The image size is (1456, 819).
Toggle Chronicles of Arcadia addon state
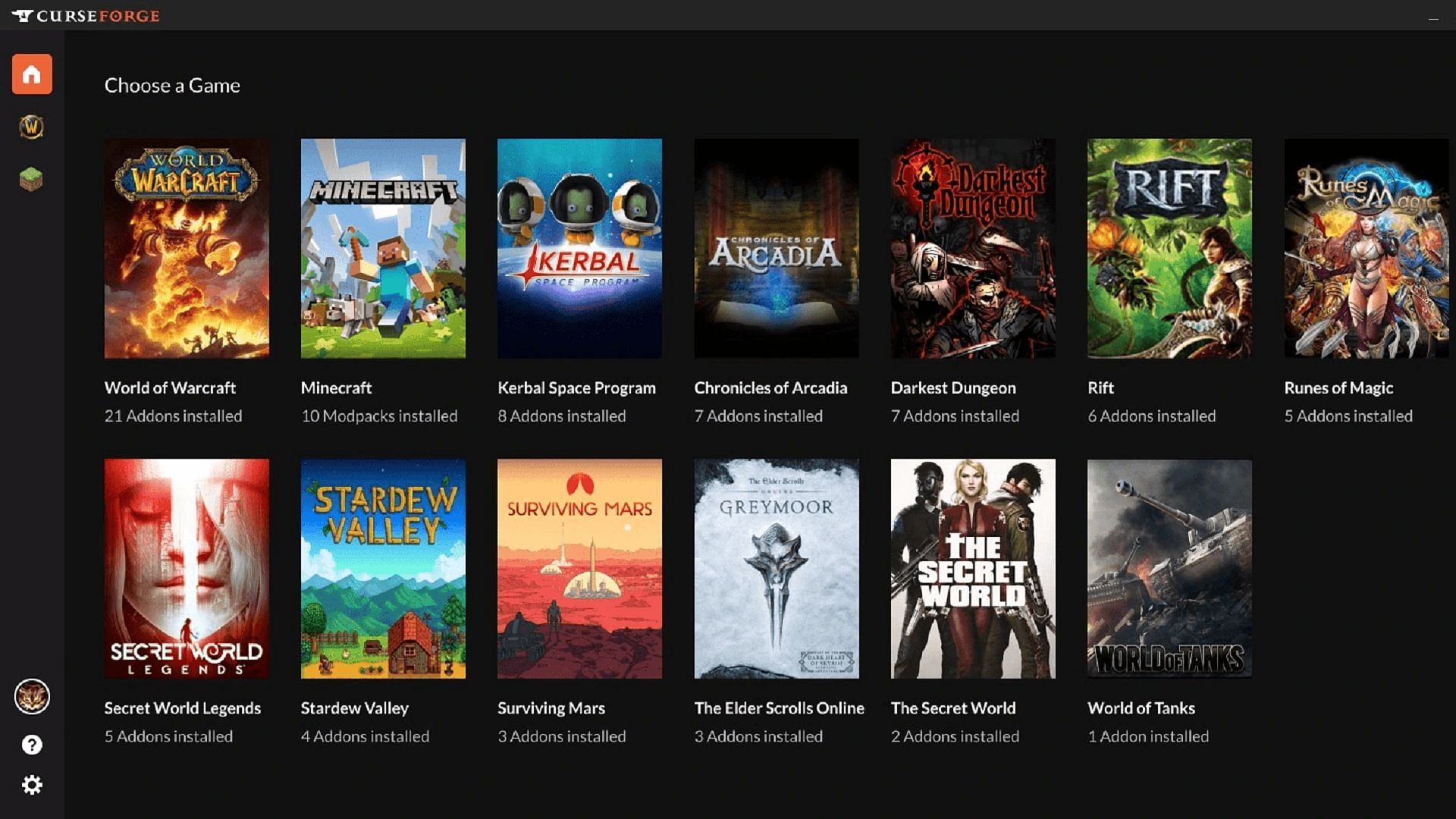coord(777,248)
